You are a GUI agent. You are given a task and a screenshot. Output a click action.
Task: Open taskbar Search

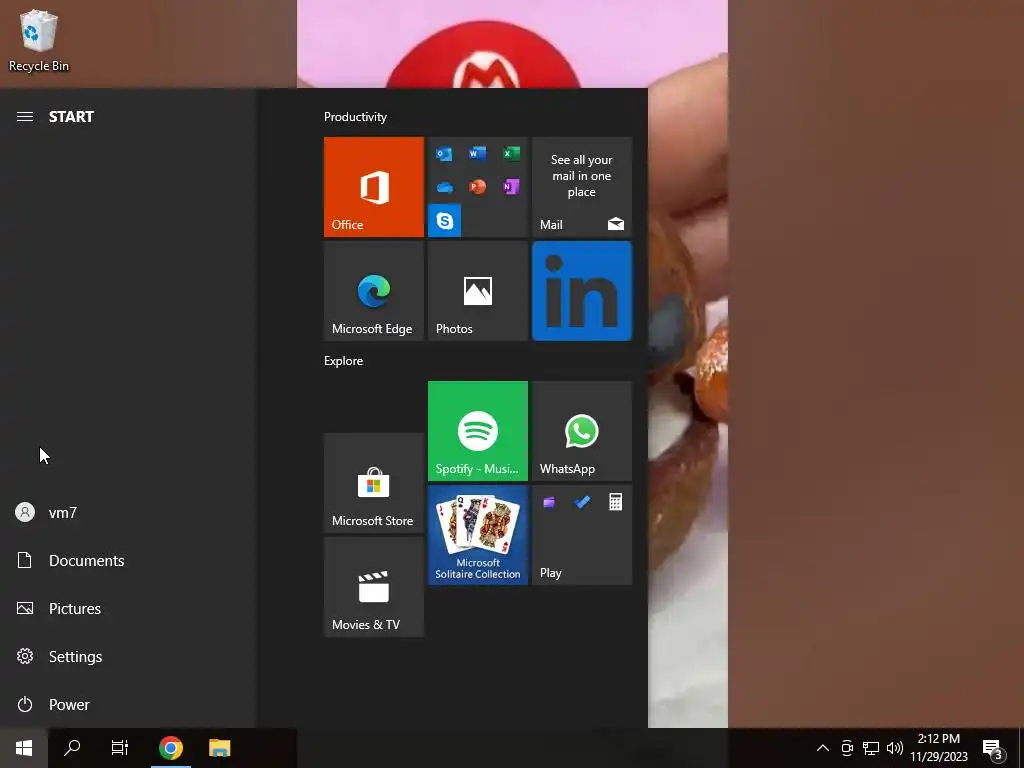point(72,748)
